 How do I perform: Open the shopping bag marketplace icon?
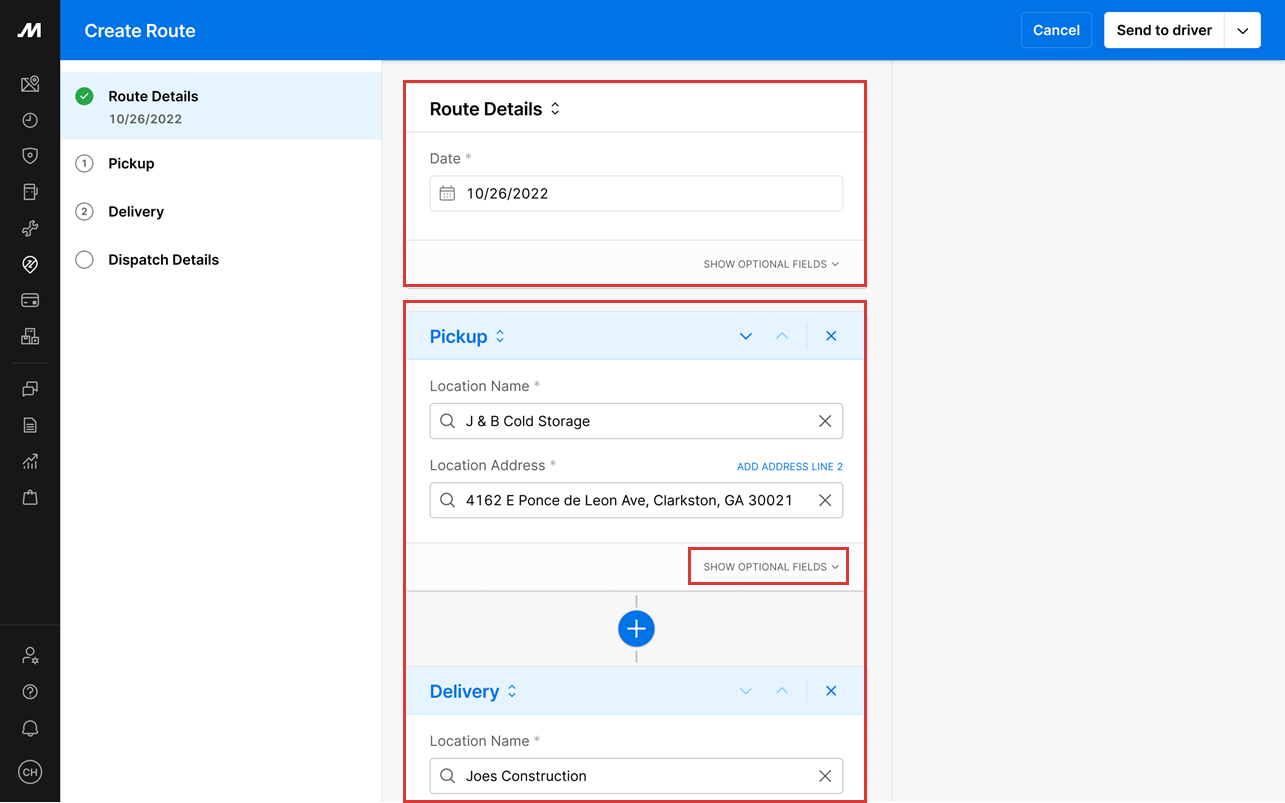pos(30,497)
